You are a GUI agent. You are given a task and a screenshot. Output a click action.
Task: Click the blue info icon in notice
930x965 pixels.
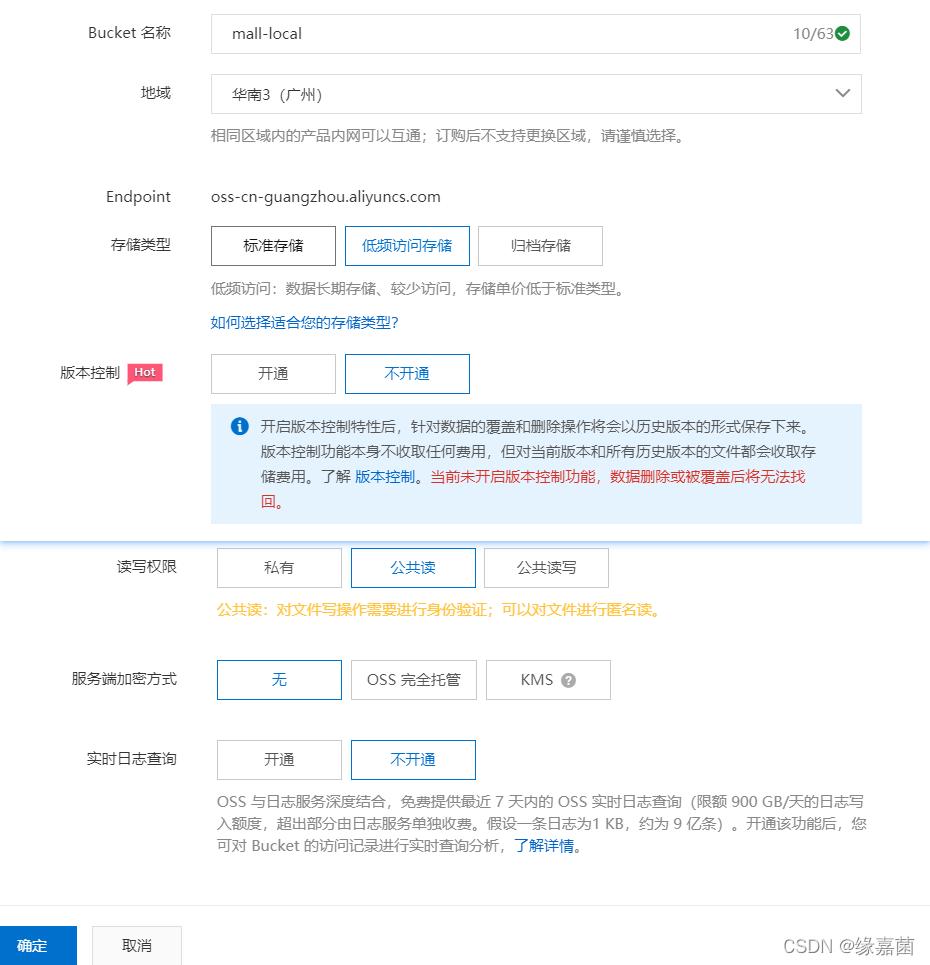coord(239,426)
